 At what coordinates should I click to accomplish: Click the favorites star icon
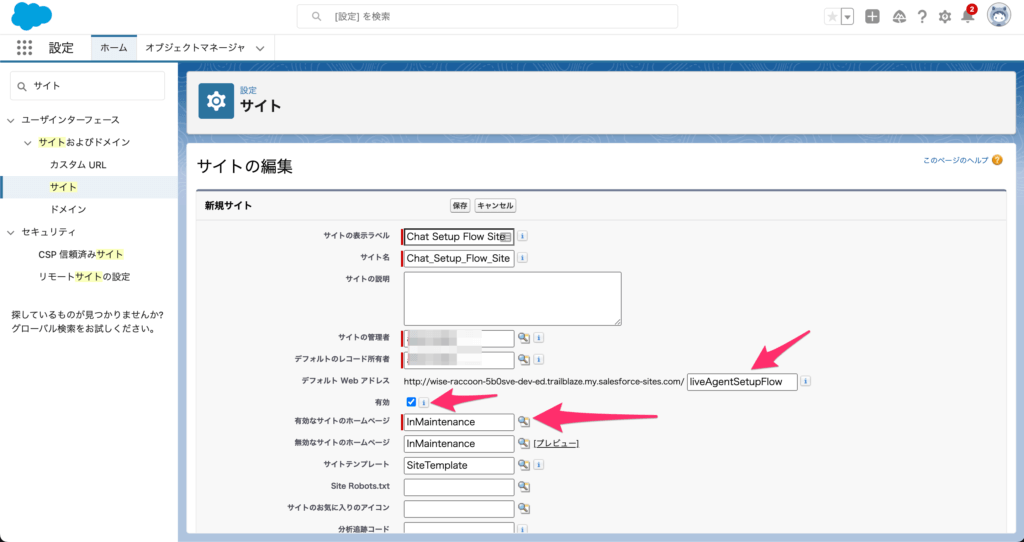832,17
